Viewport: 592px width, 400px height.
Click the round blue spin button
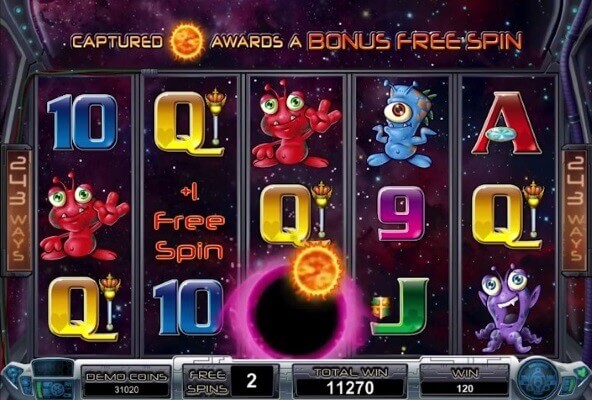pos(538,380)
